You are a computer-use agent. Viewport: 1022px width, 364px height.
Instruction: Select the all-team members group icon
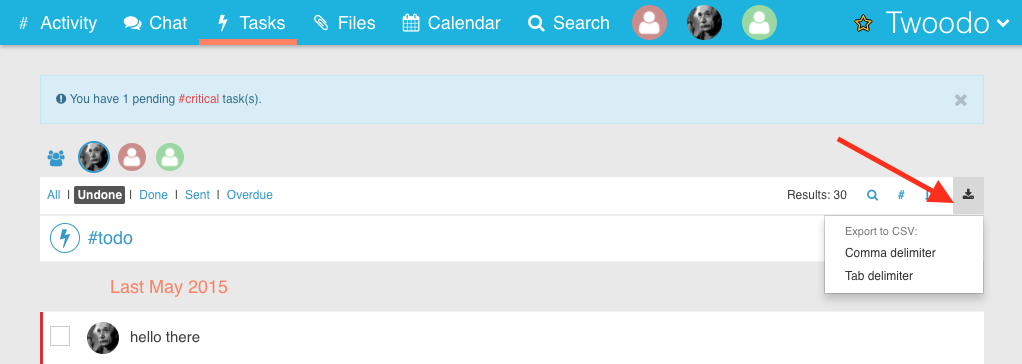tap(56, 158)
